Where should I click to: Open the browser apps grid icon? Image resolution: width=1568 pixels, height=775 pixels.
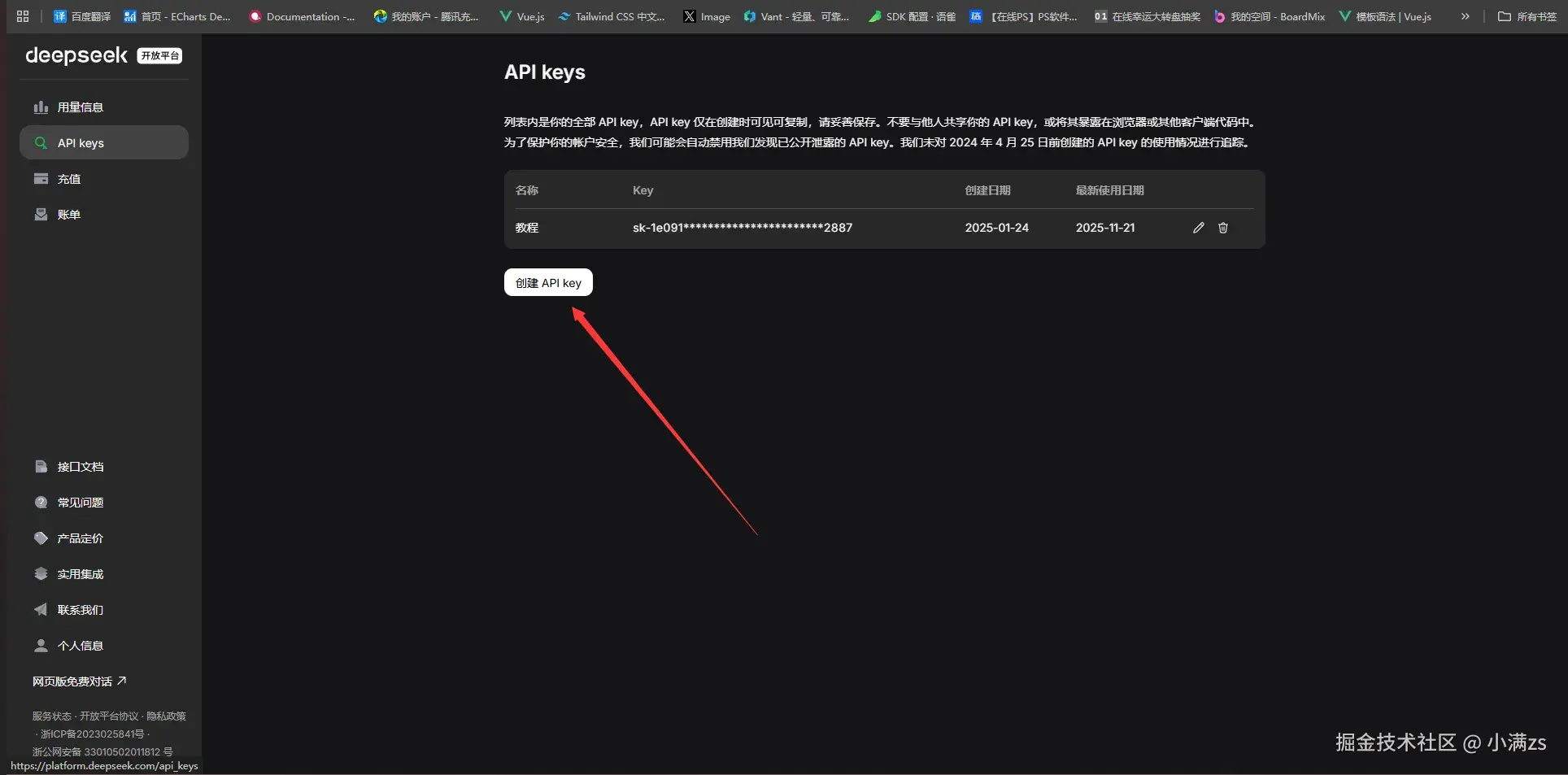click(x=23, y=16)
